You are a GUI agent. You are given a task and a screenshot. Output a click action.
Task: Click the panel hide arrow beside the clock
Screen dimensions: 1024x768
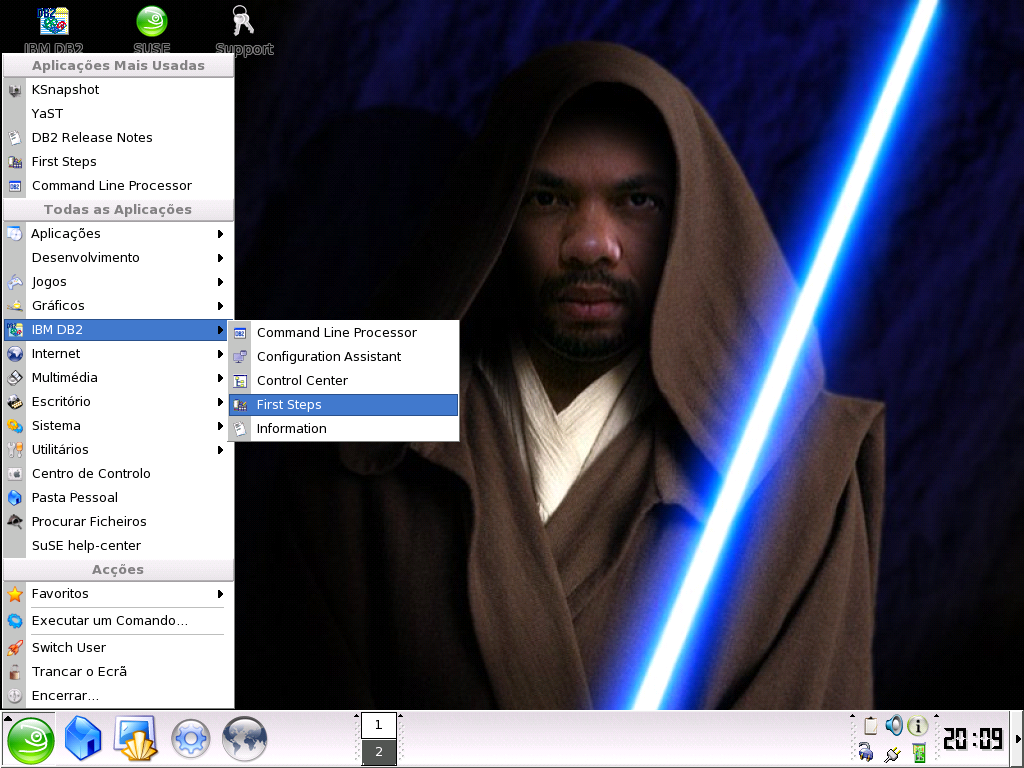coord(1017,739)
